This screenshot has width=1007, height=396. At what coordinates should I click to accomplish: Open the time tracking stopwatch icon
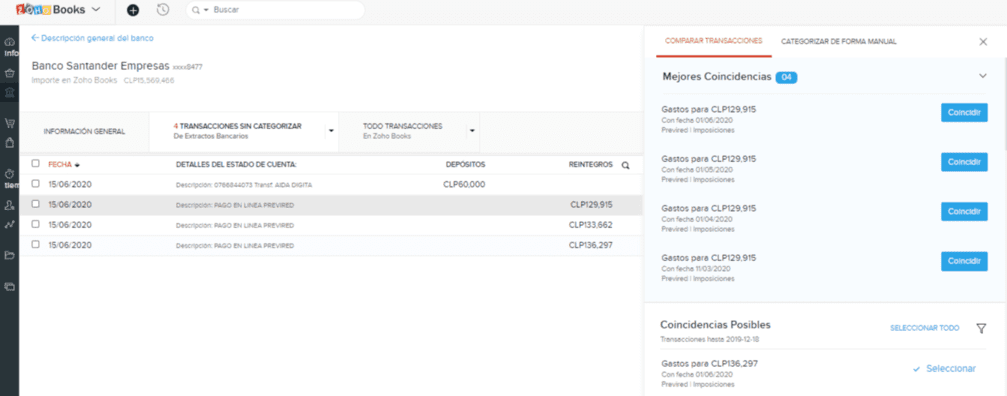click(x=9, y=174)
